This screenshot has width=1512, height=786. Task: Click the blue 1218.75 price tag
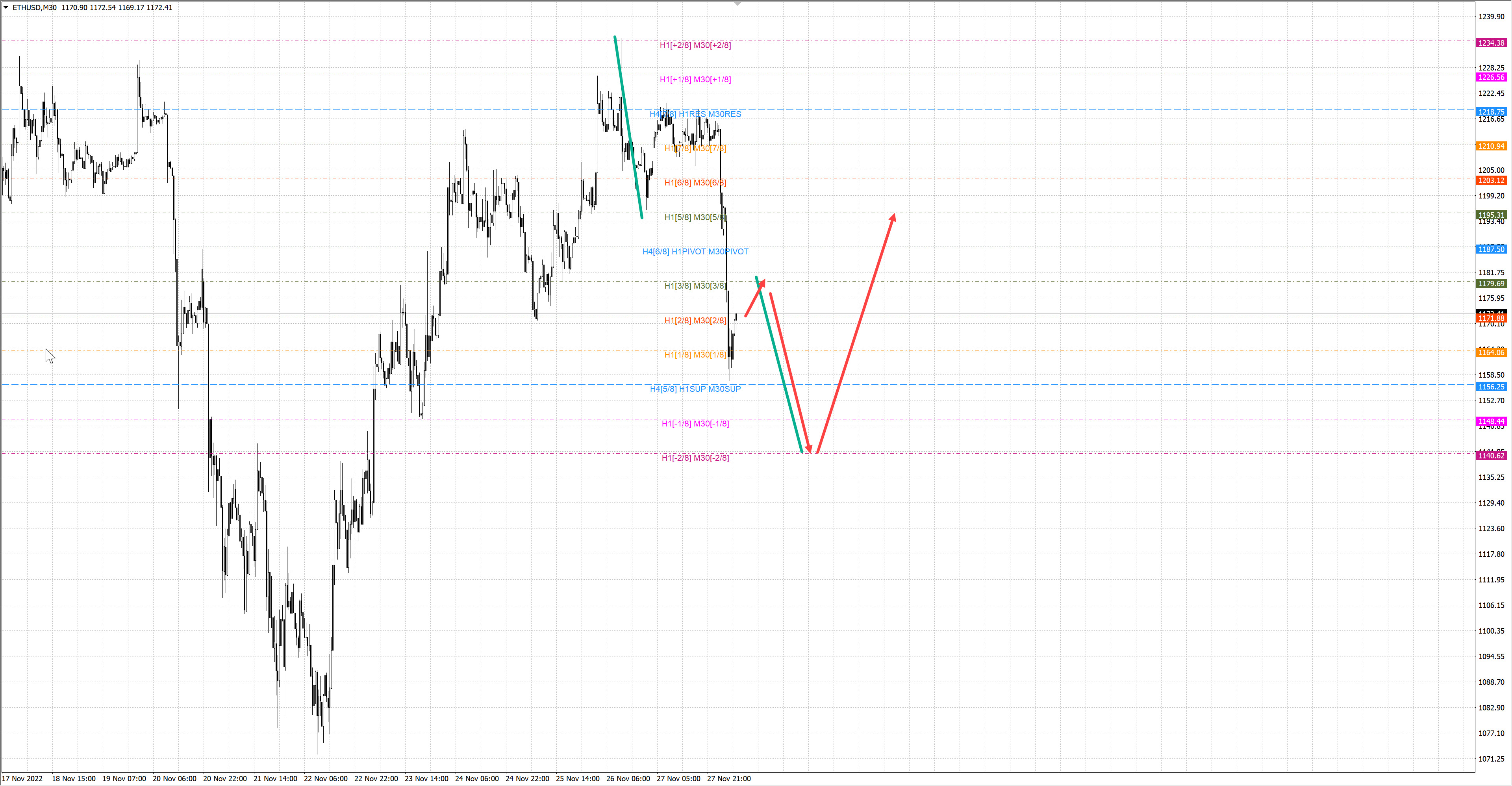pyautogui.click(x=1491, y=111)
